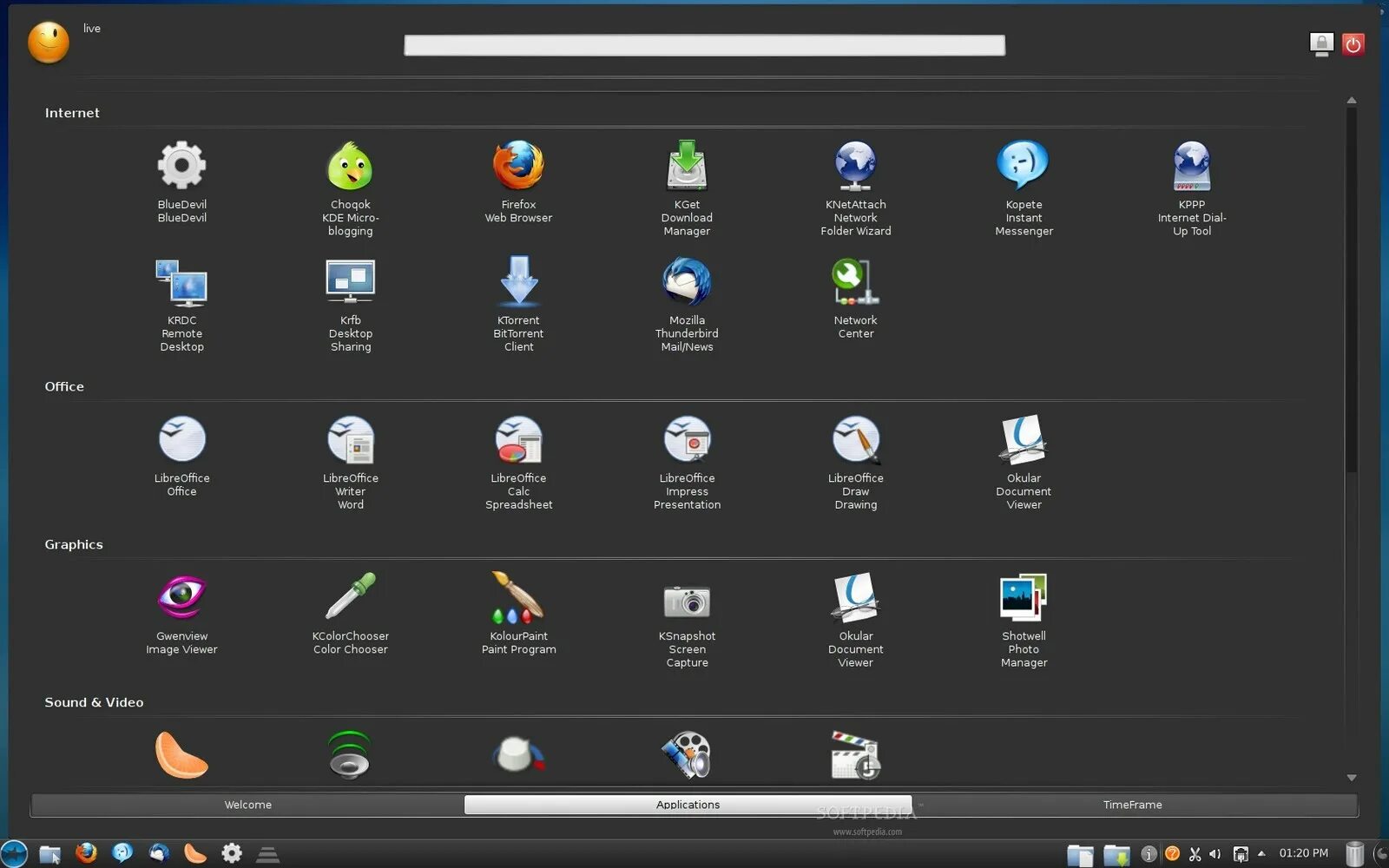Viewport: 1389px width, 868px height.
Task: Open KTorrent BitTorrent Client
Action: coord(518,304)
